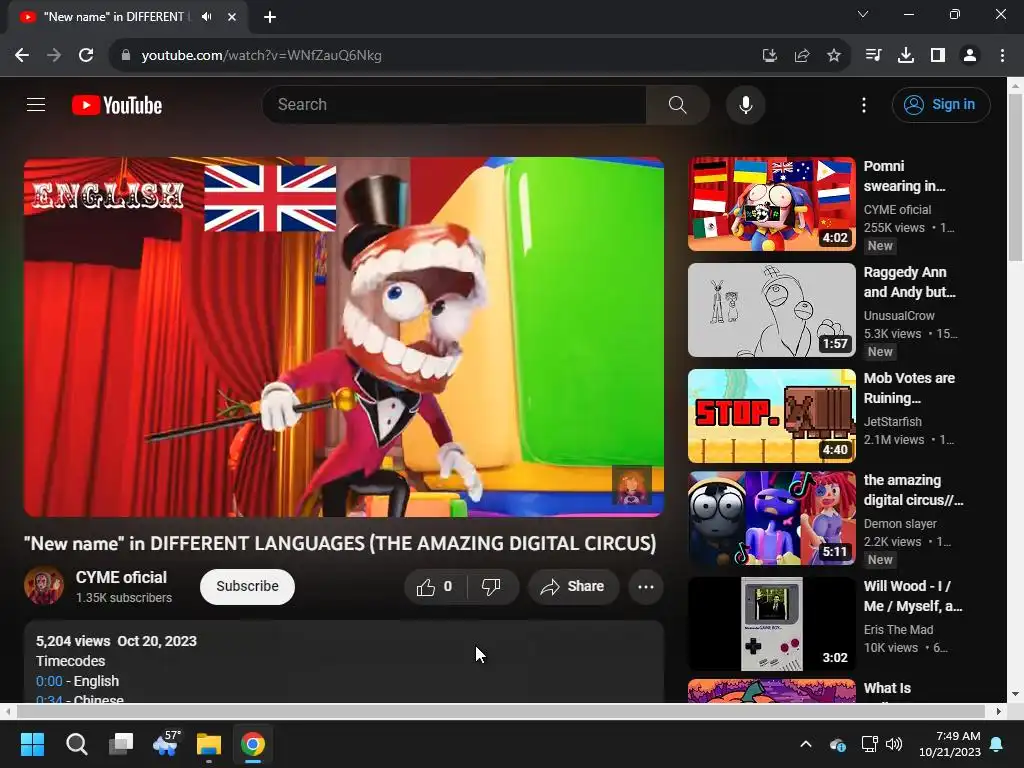Open Windows Start menu
This screenshot has width=1024, height=768.
[32, 744]
